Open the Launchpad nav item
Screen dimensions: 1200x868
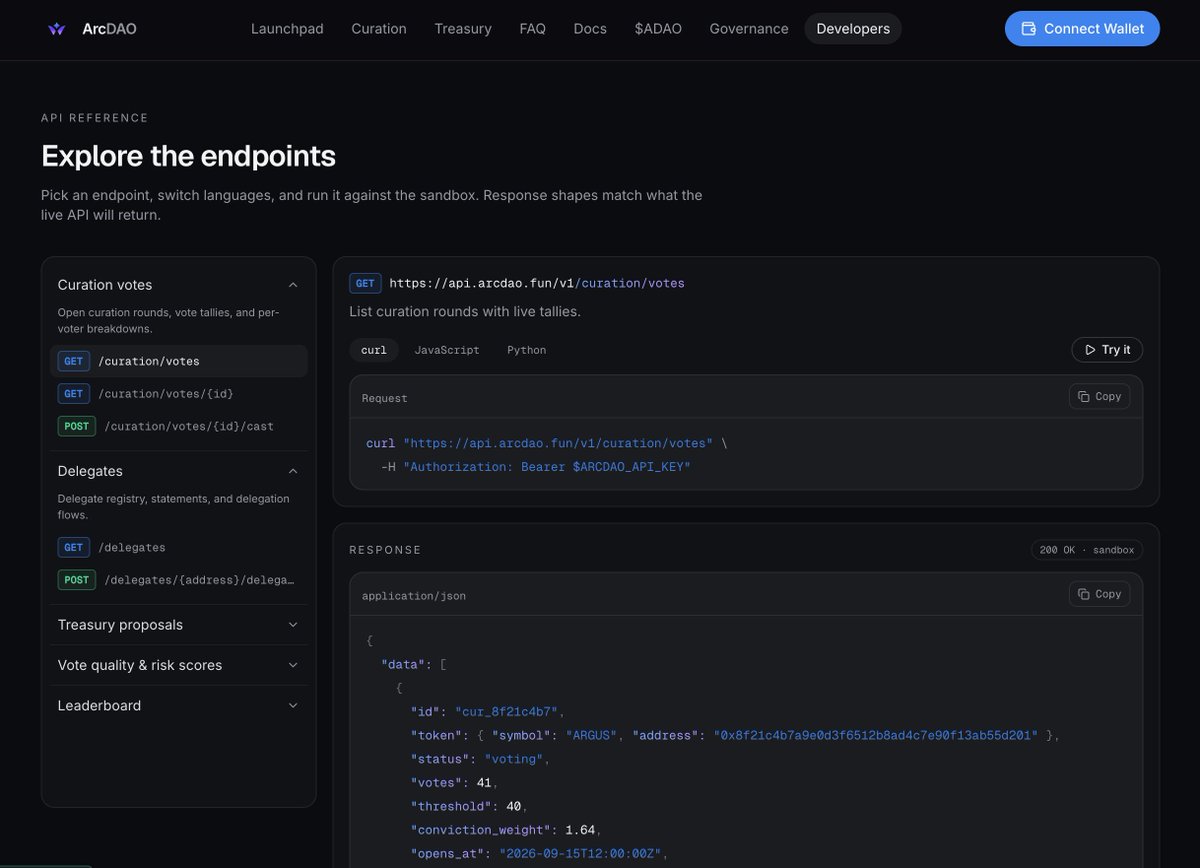click(287, 29)
